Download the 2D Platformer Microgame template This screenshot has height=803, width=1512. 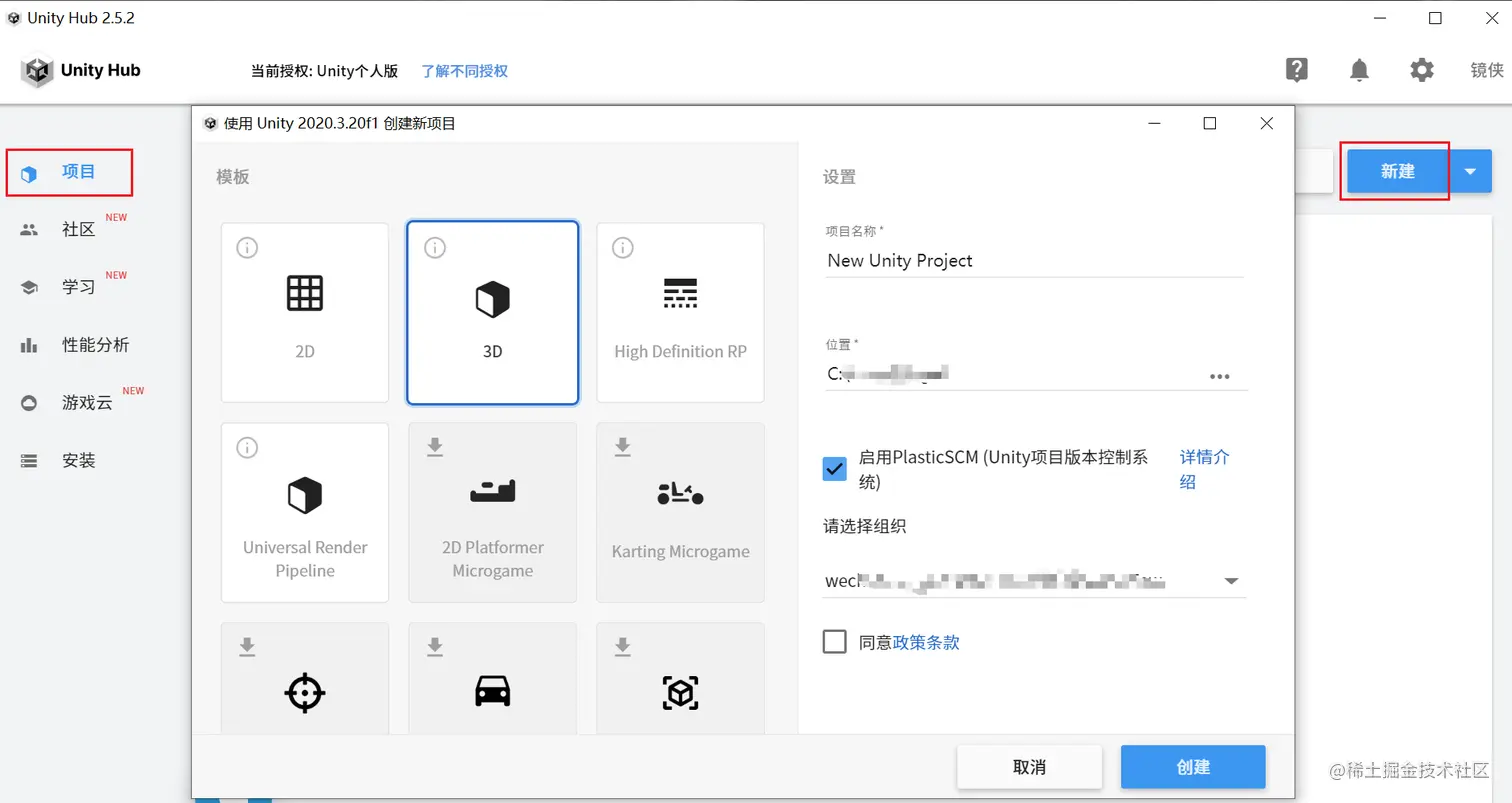tap(435, 447)
